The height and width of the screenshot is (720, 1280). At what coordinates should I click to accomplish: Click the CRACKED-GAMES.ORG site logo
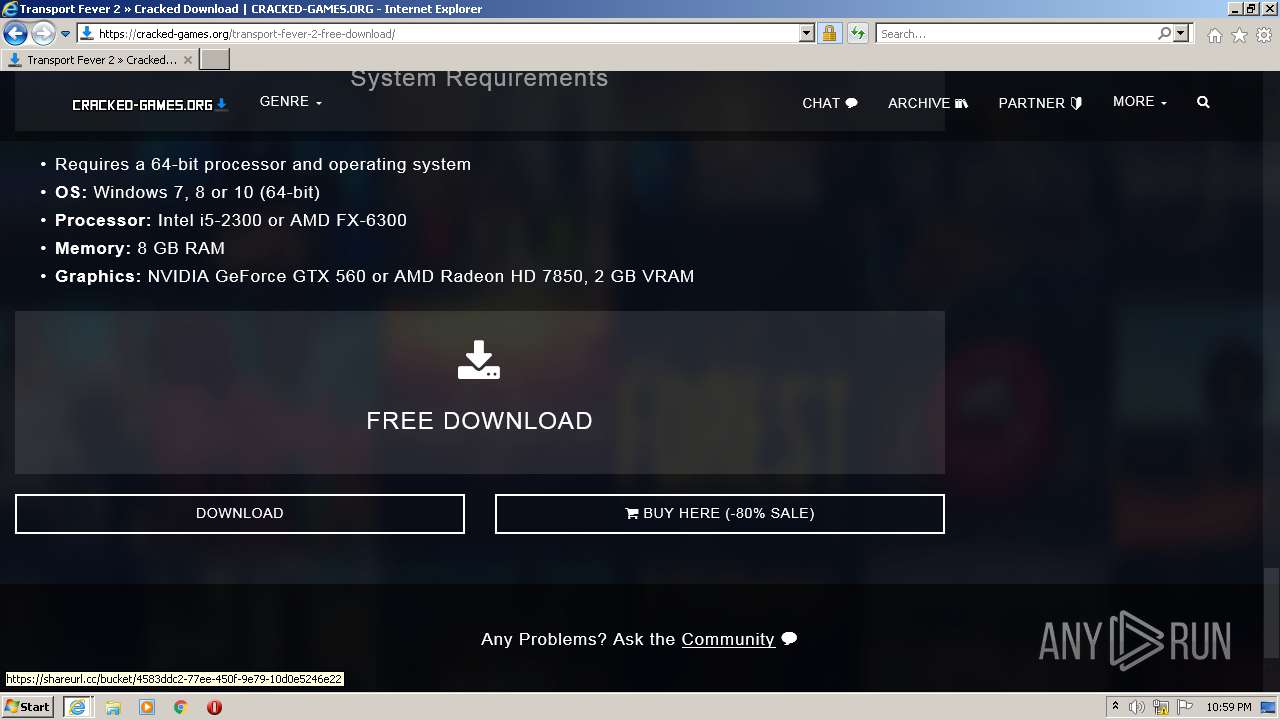(150, 104)
